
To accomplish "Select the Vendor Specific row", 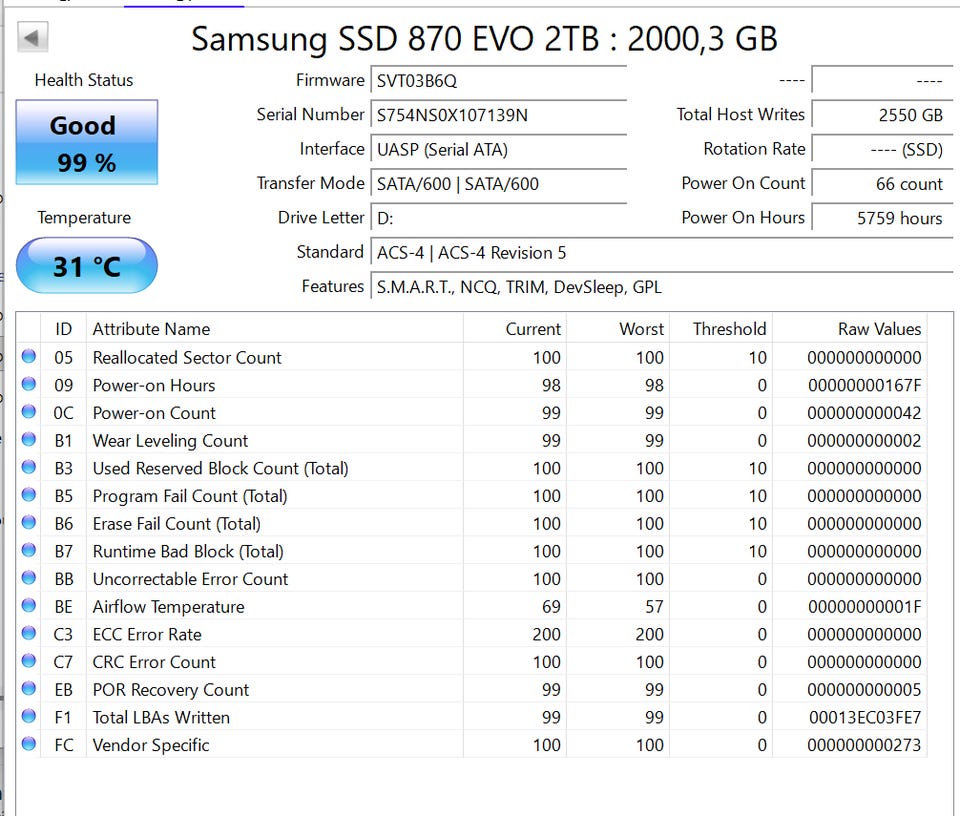I will tap(471, 744).
